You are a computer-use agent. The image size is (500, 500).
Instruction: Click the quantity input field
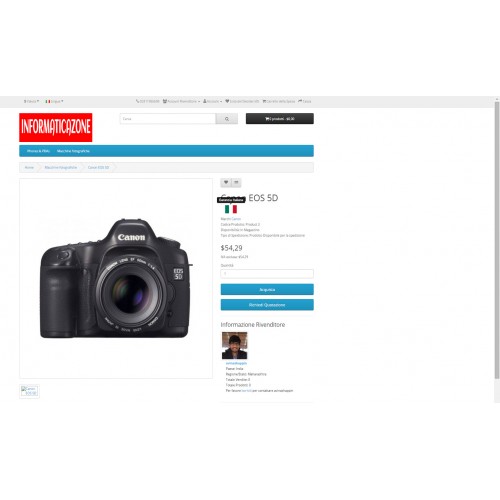267,274
